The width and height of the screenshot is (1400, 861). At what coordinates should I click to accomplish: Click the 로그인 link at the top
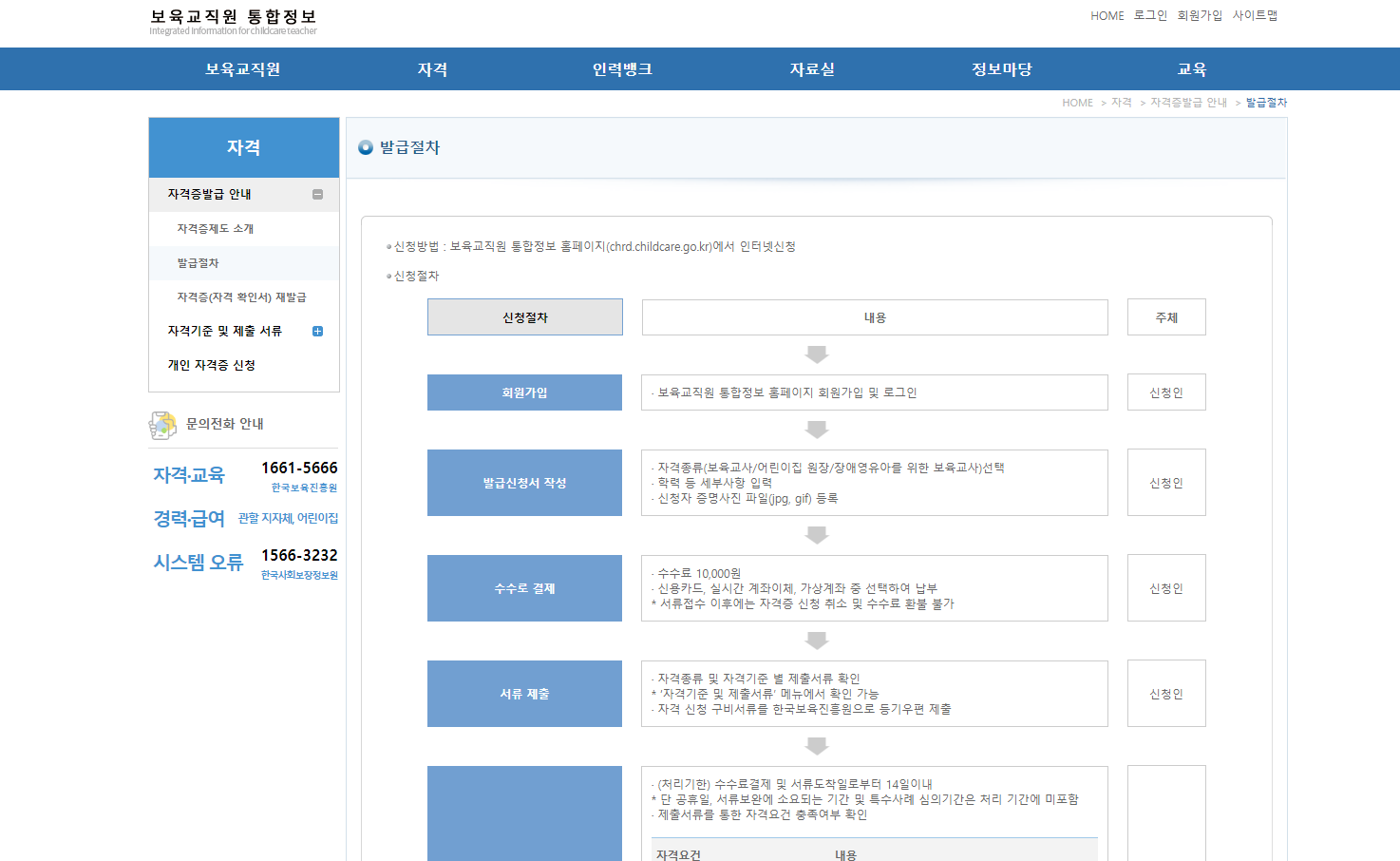pyautogui.click(x=1149, y=15)
